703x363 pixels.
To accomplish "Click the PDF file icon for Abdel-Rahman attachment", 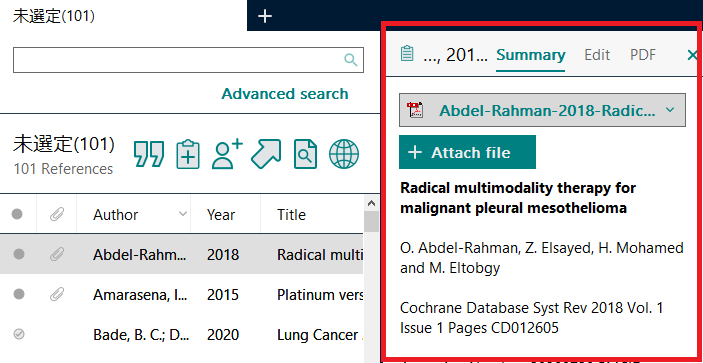I will tap(415, 110).
